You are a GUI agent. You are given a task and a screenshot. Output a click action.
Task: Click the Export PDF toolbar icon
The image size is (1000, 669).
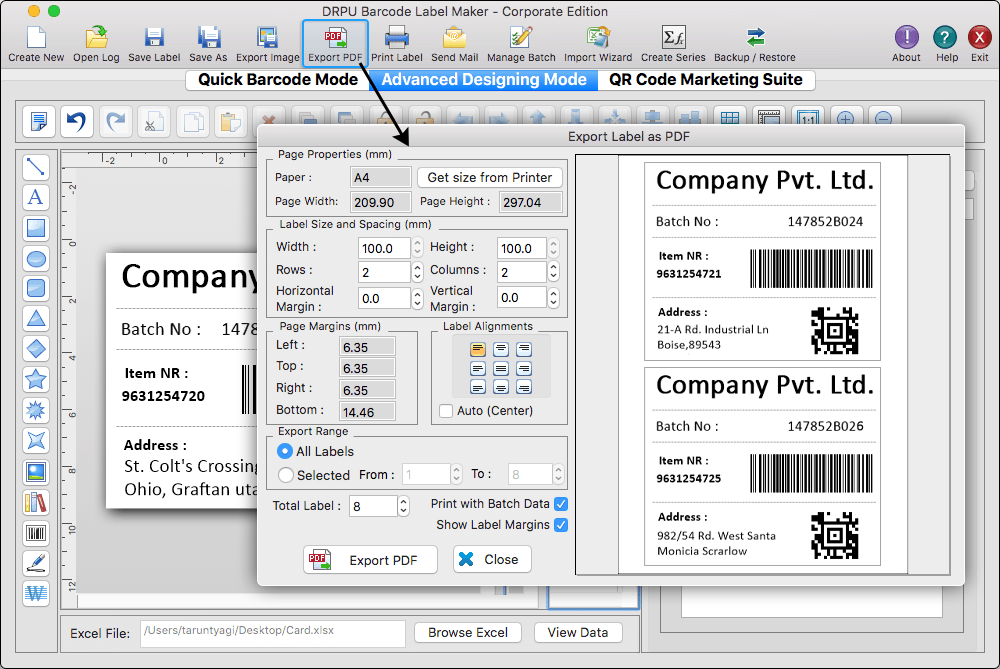[335, 43]
